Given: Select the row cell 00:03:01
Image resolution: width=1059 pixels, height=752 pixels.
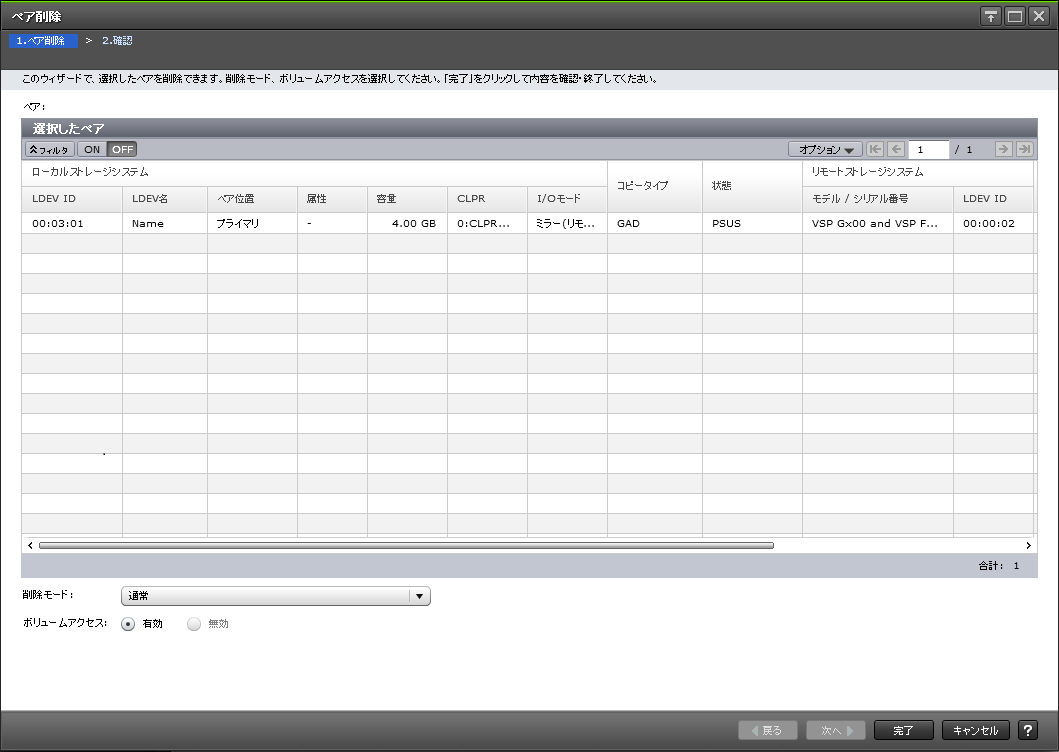Looking at the screenshot, I should pyautogui.click(x=72, y=223).
